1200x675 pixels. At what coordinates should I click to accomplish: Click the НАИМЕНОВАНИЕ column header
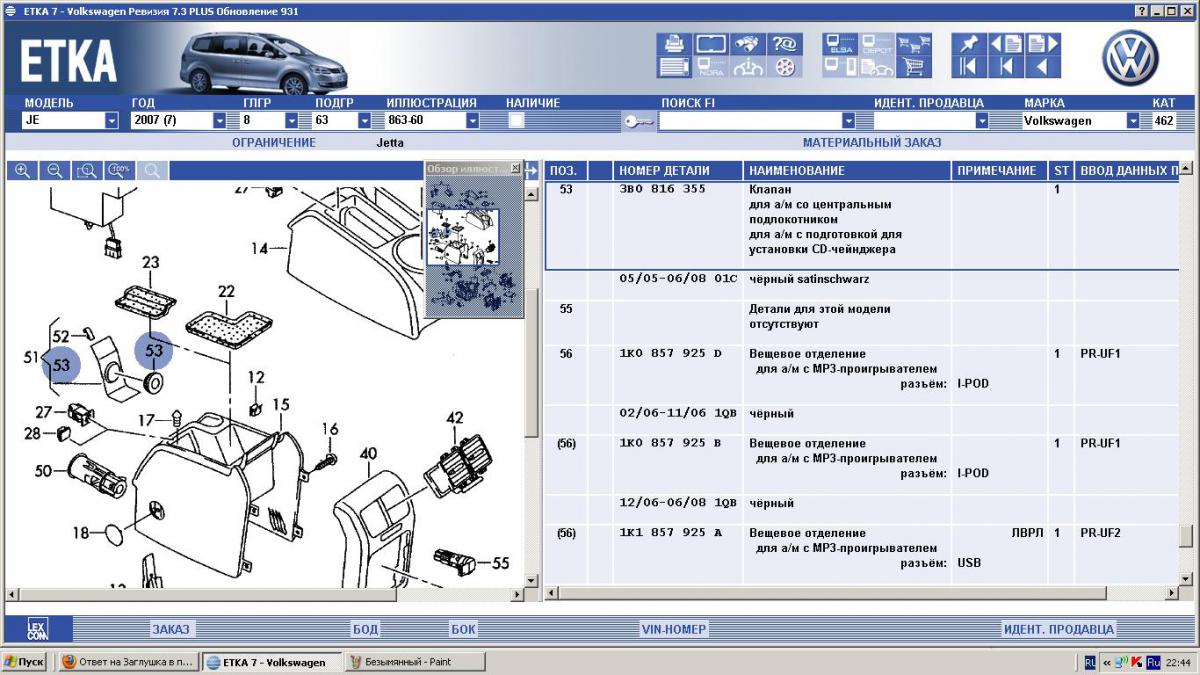click(x=847, y=171)
